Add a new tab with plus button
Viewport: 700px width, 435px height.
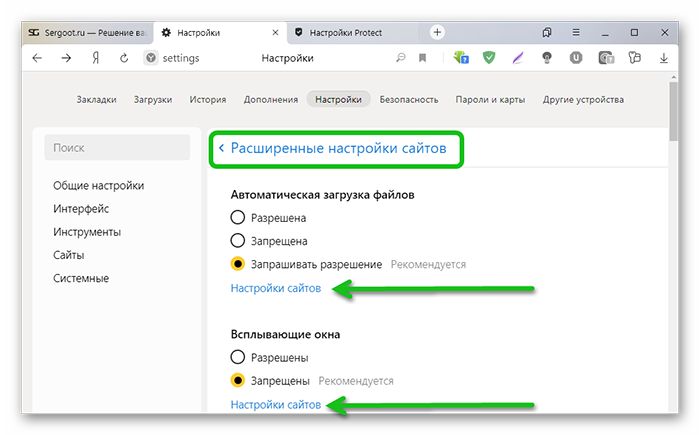point(437,32)
